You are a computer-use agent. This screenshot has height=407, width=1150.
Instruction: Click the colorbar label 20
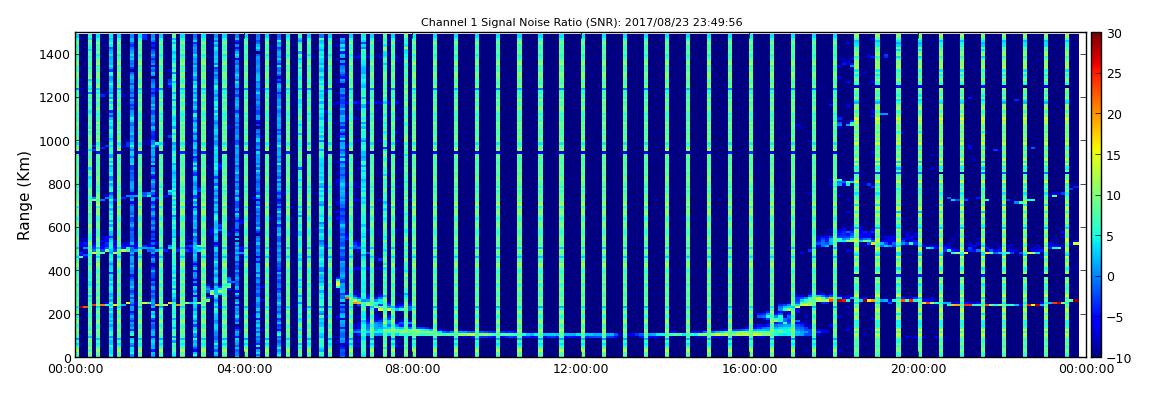[1114, 114]
